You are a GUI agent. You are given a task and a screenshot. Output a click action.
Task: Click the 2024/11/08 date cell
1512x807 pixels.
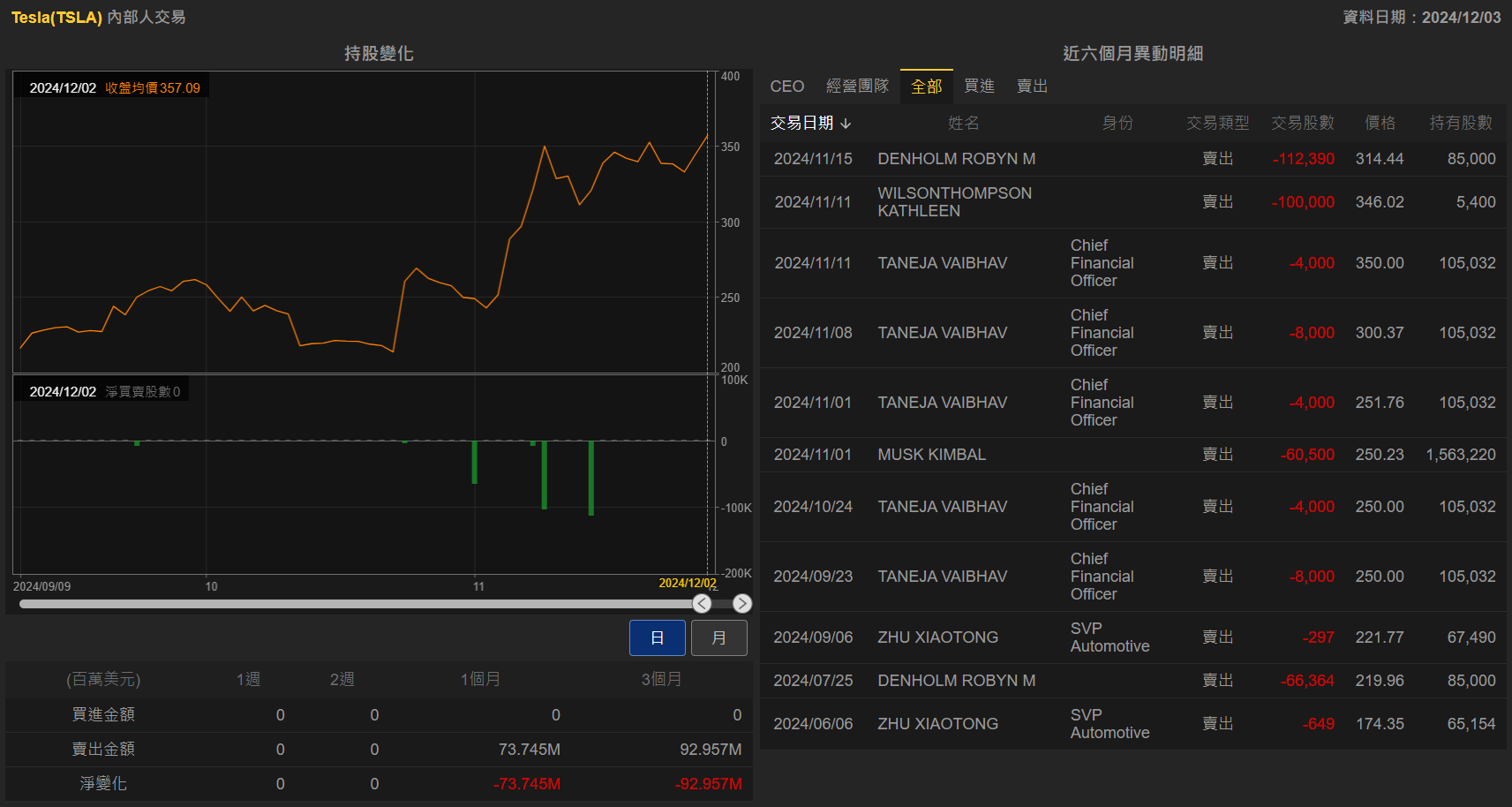pos(813,333)
